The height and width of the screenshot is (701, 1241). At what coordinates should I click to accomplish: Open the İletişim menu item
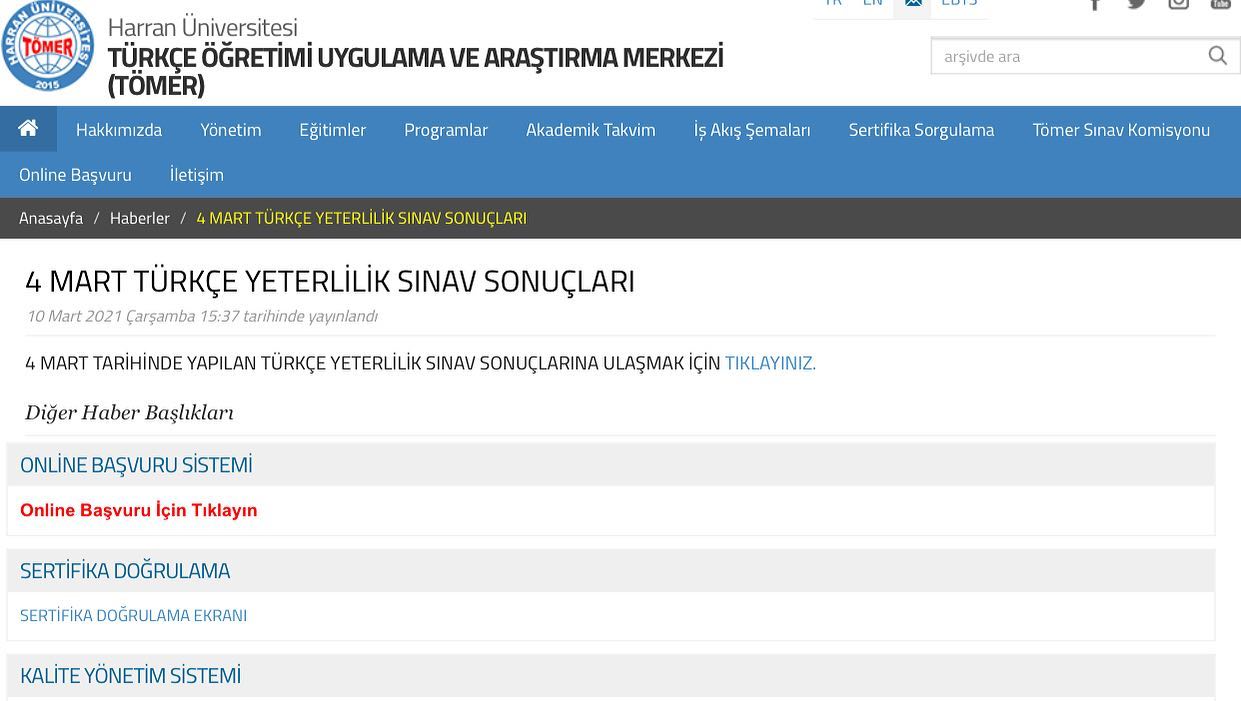(196, 175)
